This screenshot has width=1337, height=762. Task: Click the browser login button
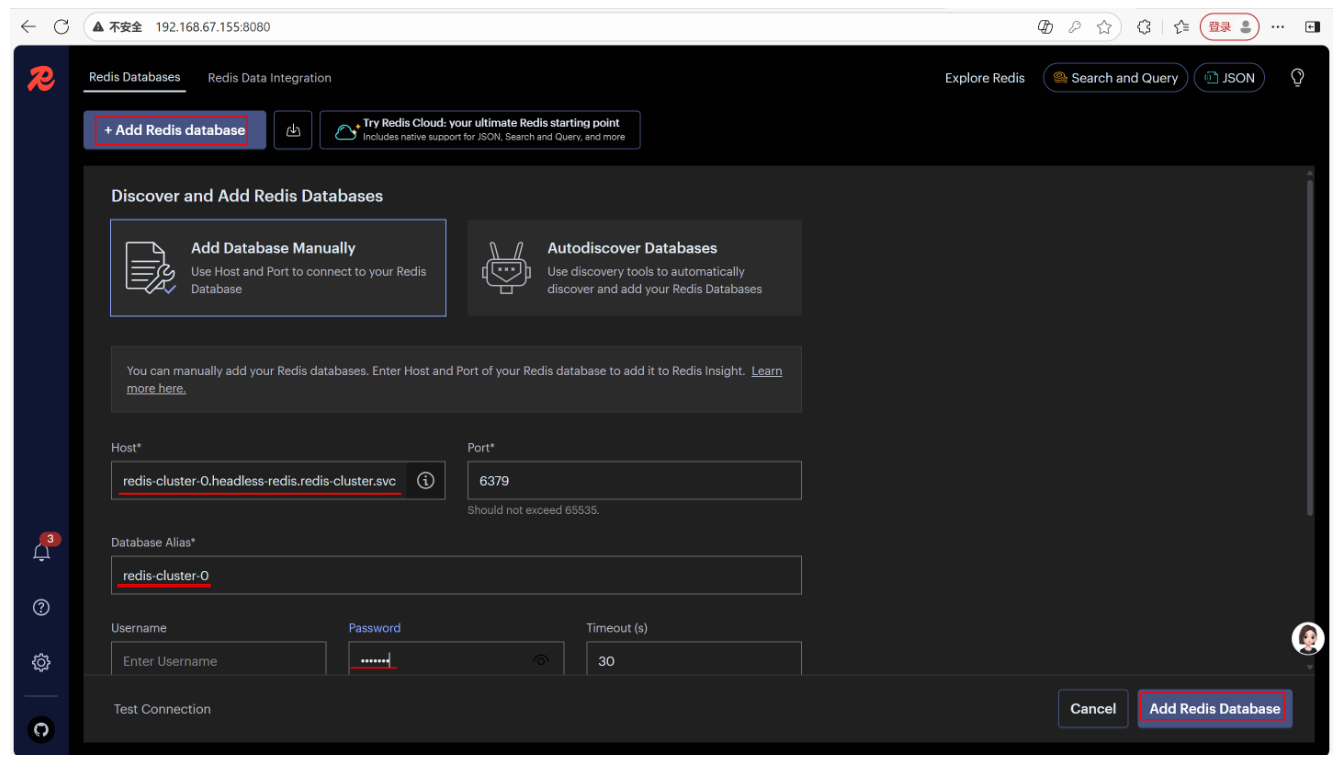point(1229,27)
